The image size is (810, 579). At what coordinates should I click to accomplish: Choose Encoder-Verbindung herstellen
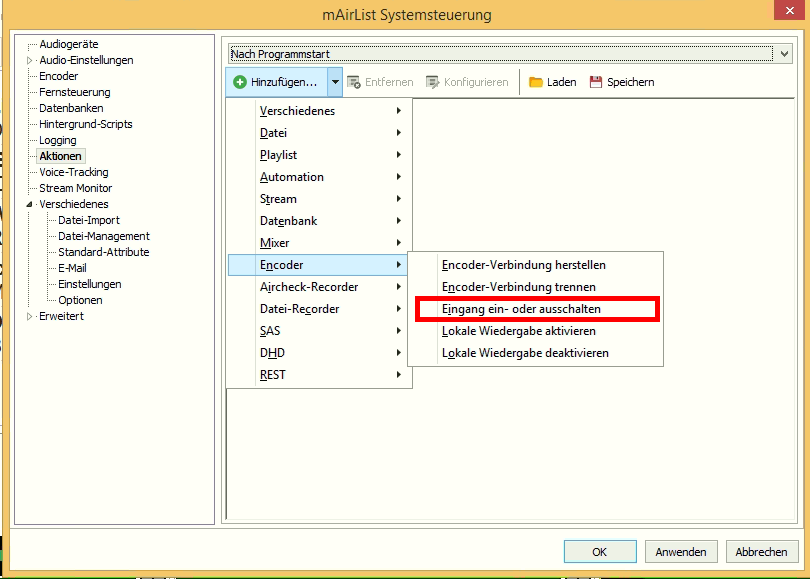pyautogui.click(x=536, y=265)
